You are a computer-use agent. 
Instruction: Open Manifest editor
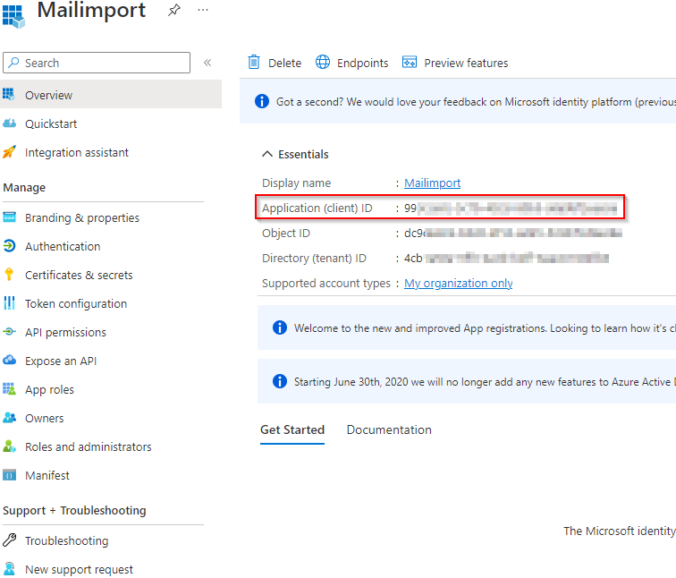tap(47, 475)
